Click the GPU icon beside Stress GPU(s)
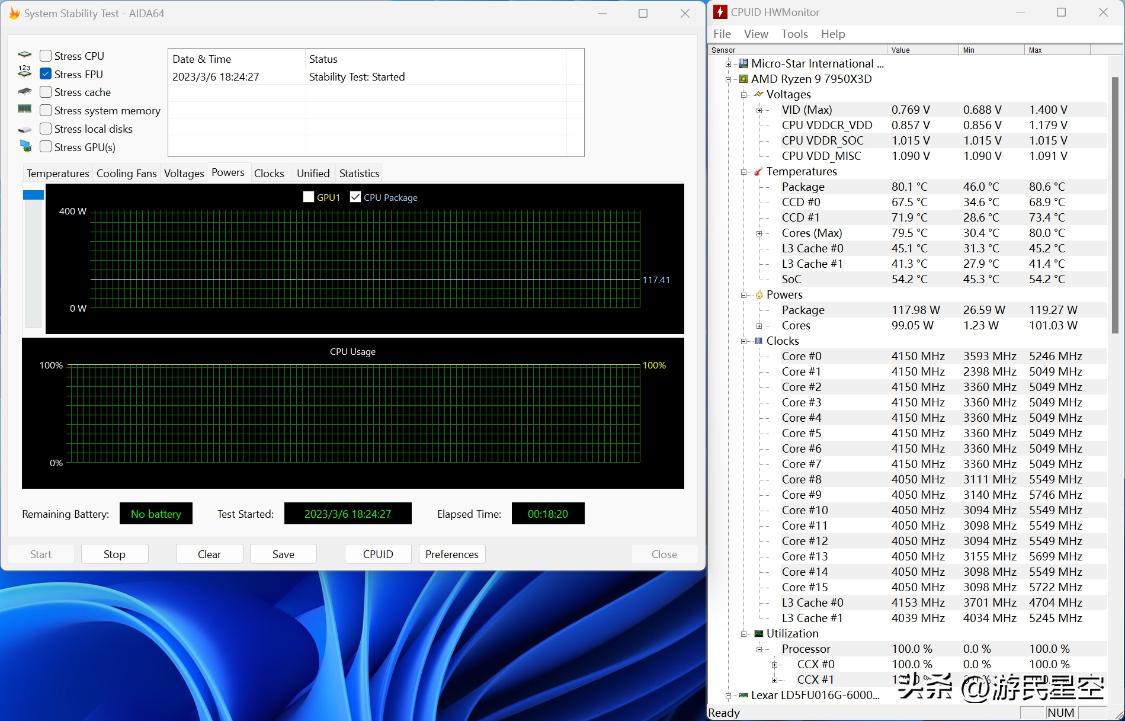This screenshot has height=721, width=1125. tap(24, 147)
